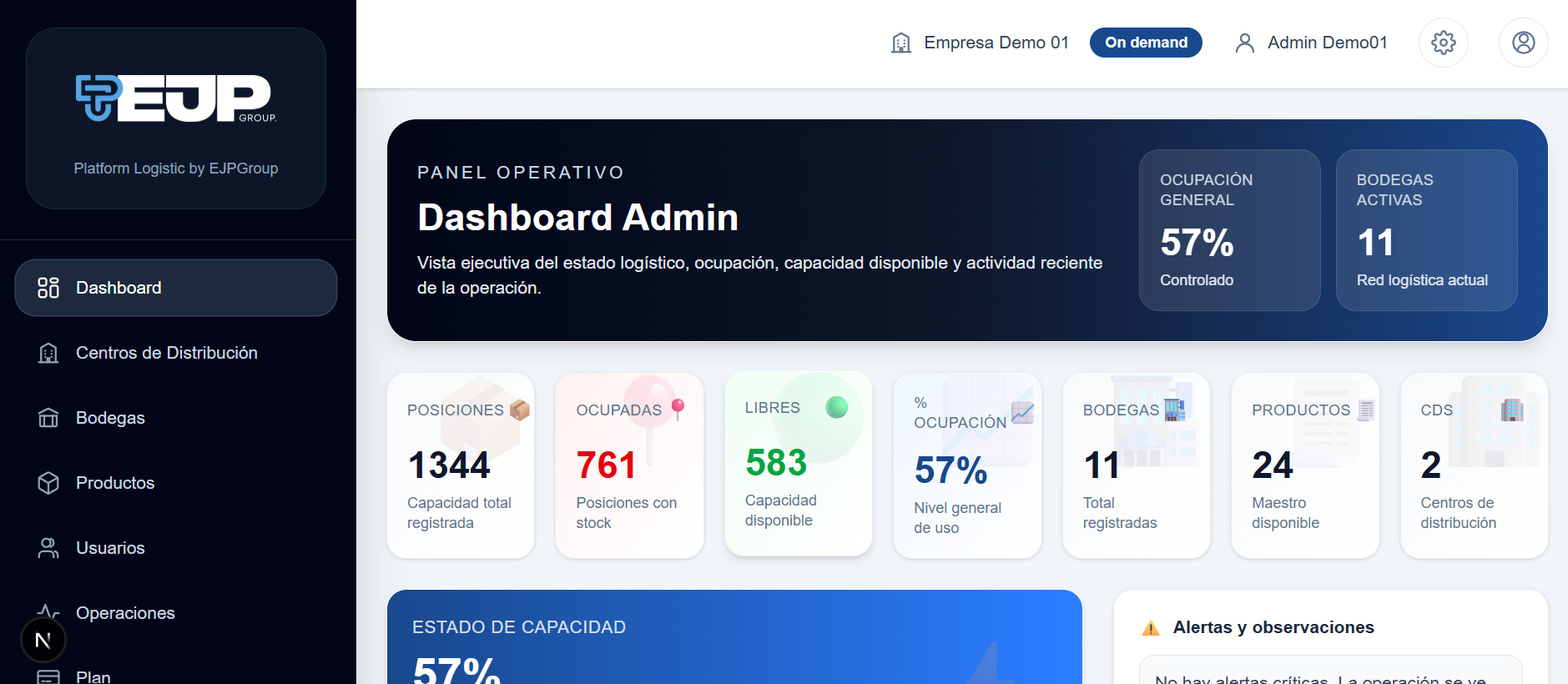Click the chart icon on the % Ocupación card
This screenshot has width=1568, height=684.
point(1022,412)
